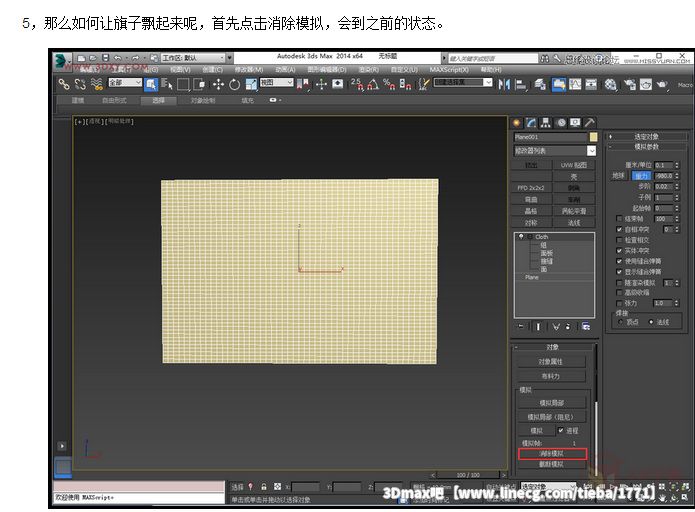Click the Unlink Selection broken chain icon

point(80,84)
